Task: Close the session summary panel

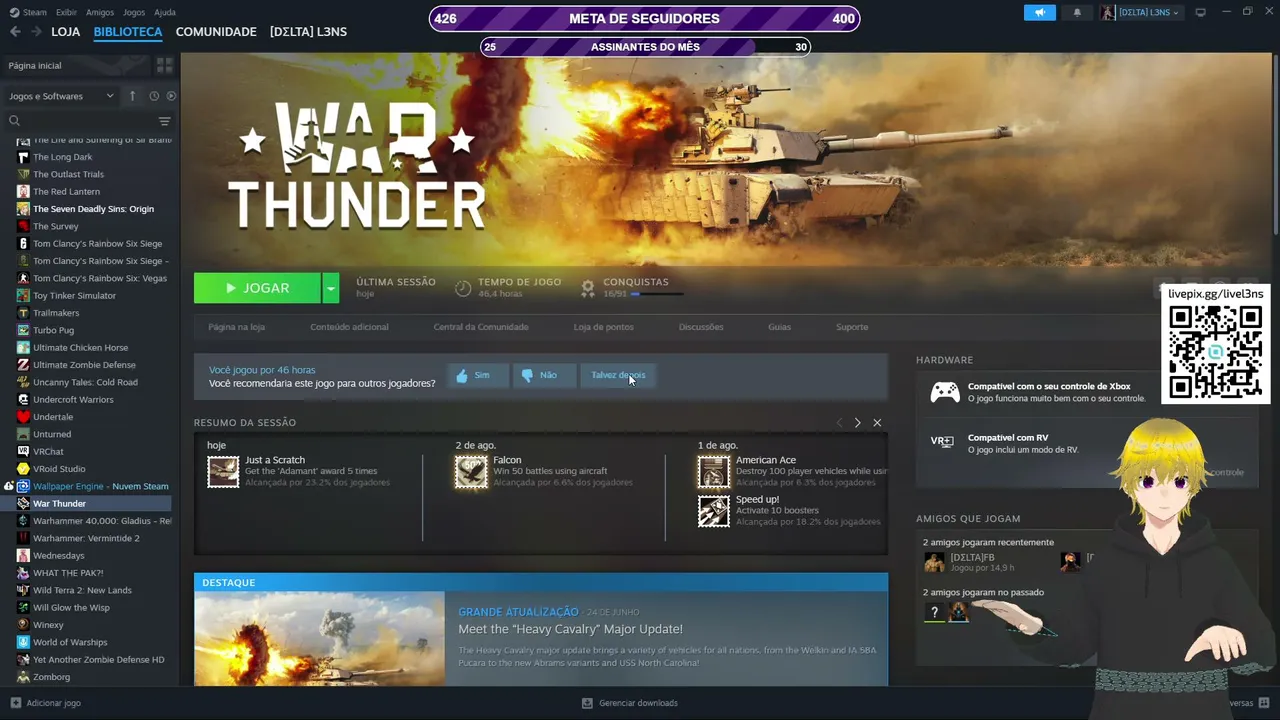Action: (x=877, y=423)
